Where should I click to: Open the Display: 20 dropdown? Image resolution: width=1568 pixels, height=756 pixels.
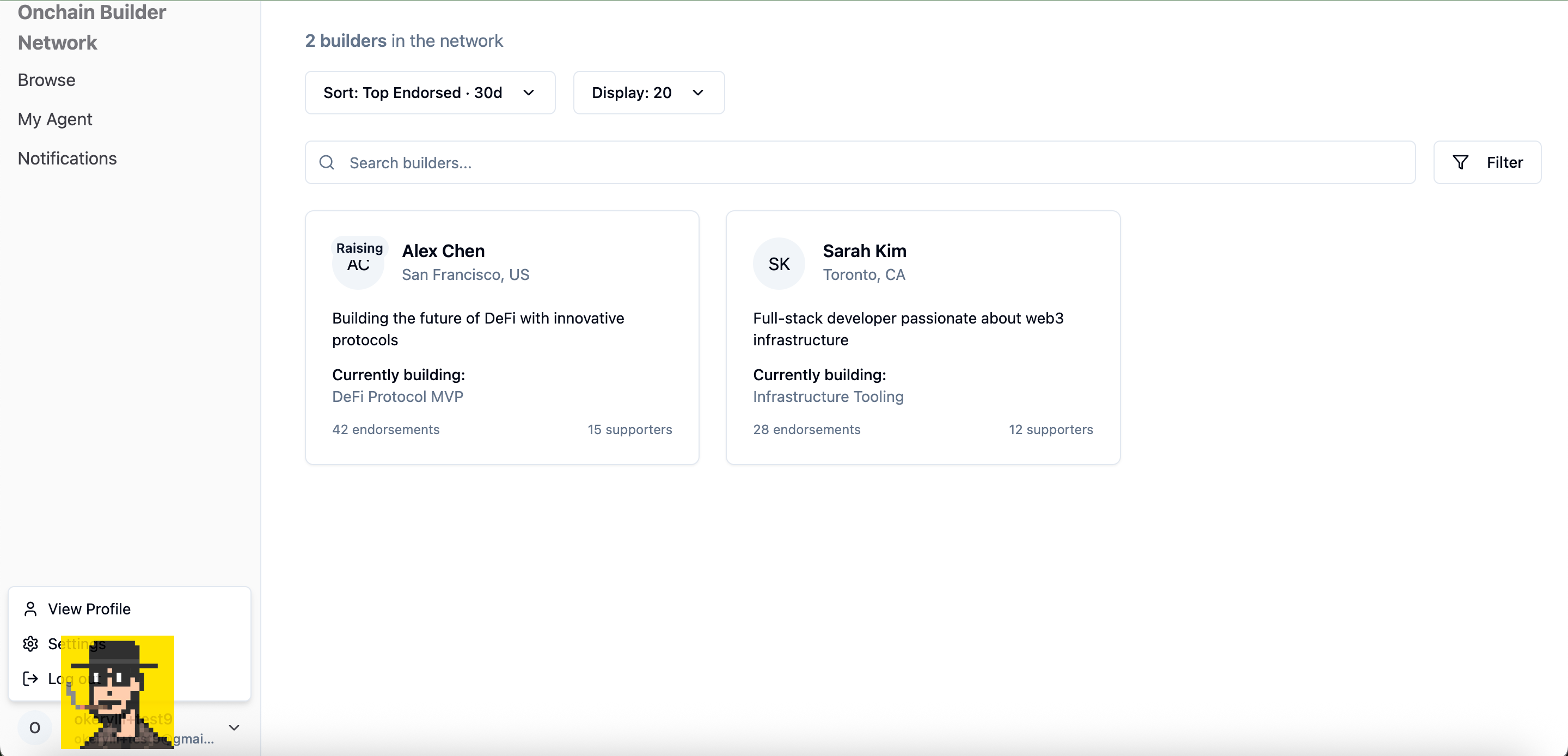[x=648, y=93]
